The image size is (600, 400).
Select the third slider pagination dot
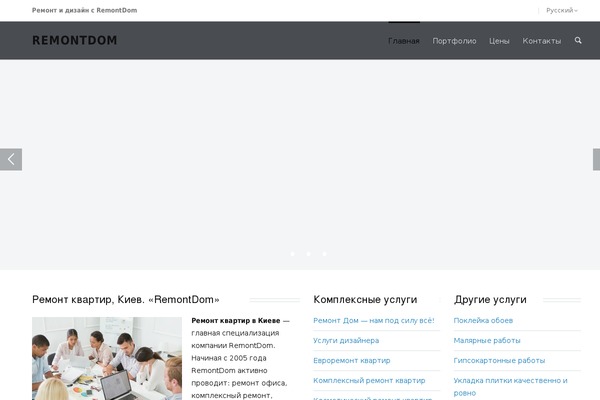[324, 254]
